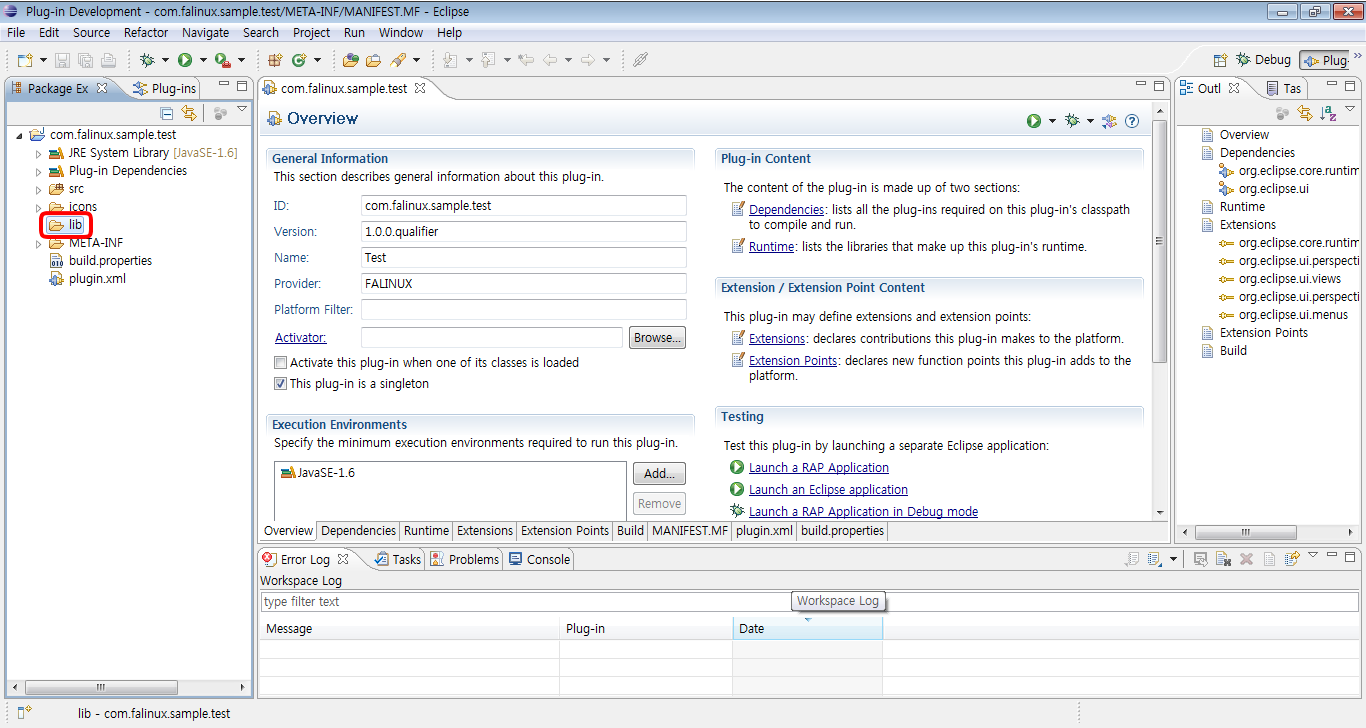Click the Organize Manifests icon in Overview header

tap(1109, 120)
